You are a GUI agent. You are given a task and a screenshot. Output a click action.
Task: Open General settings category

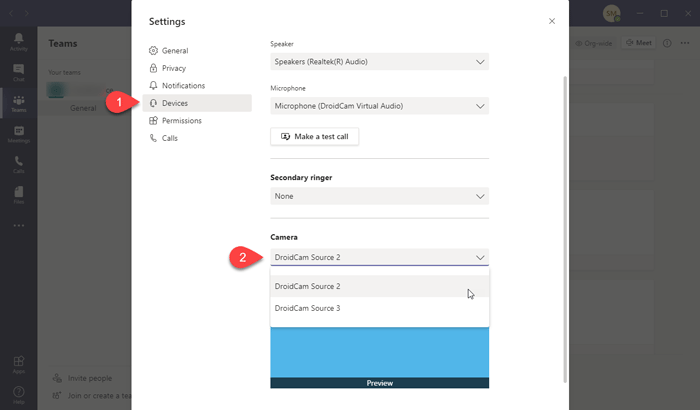click(x=197, y=50)
